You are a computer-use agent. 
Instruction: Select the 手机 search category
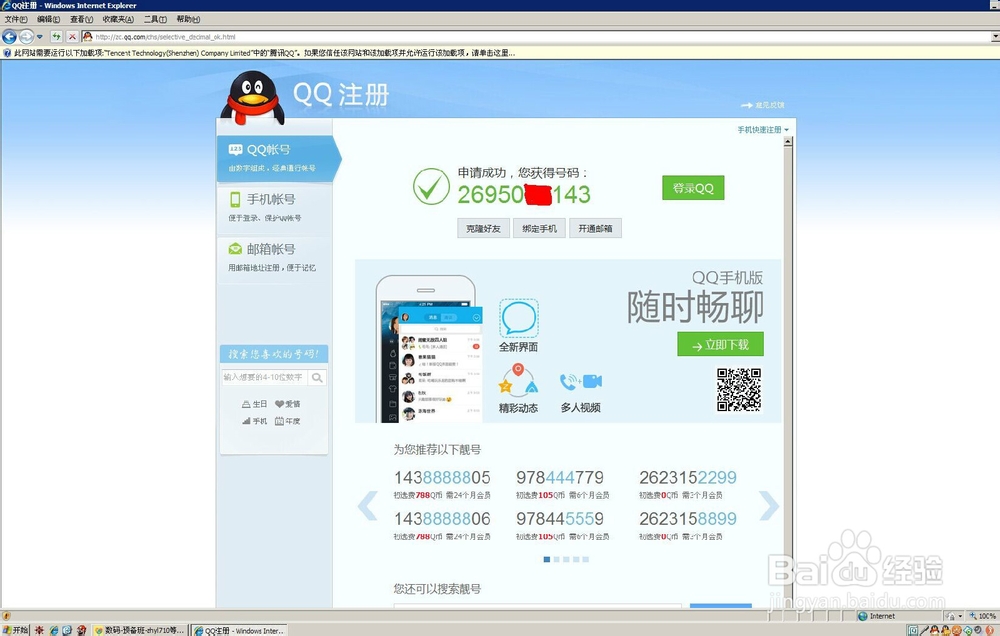tap(254, 421)
